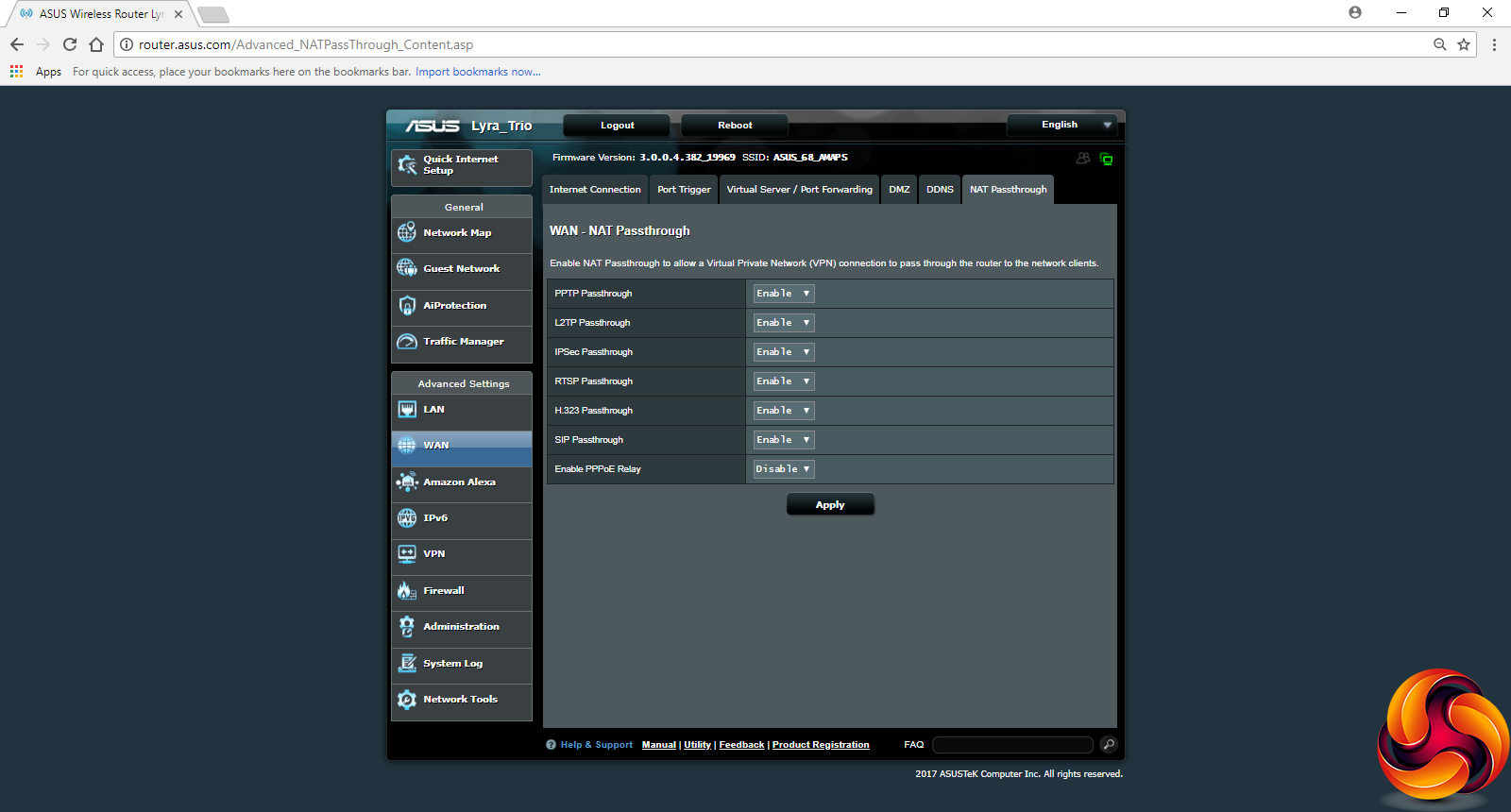The image size is (1511, 812).
Task: Open Network Map from the sidebar icon
Action: pyautogui.click(x=407, y=232)
